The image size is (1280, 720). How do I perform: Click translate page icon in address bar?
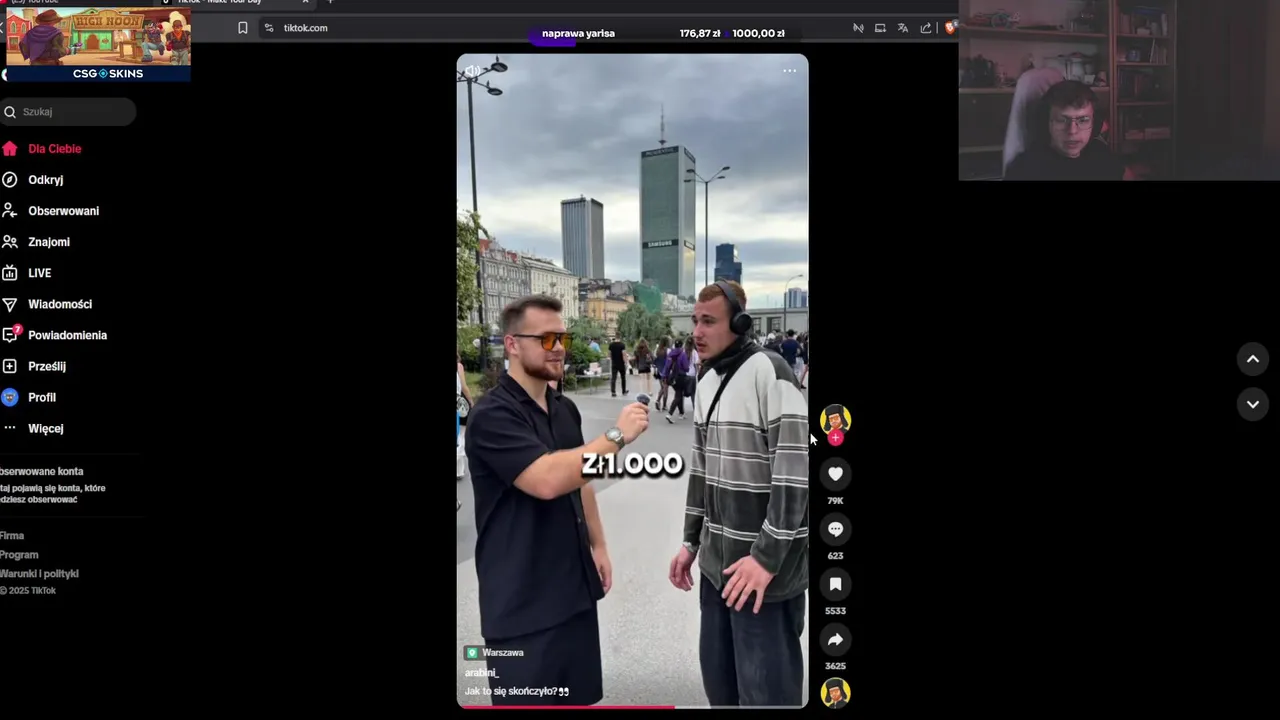[x=903, y=28]
